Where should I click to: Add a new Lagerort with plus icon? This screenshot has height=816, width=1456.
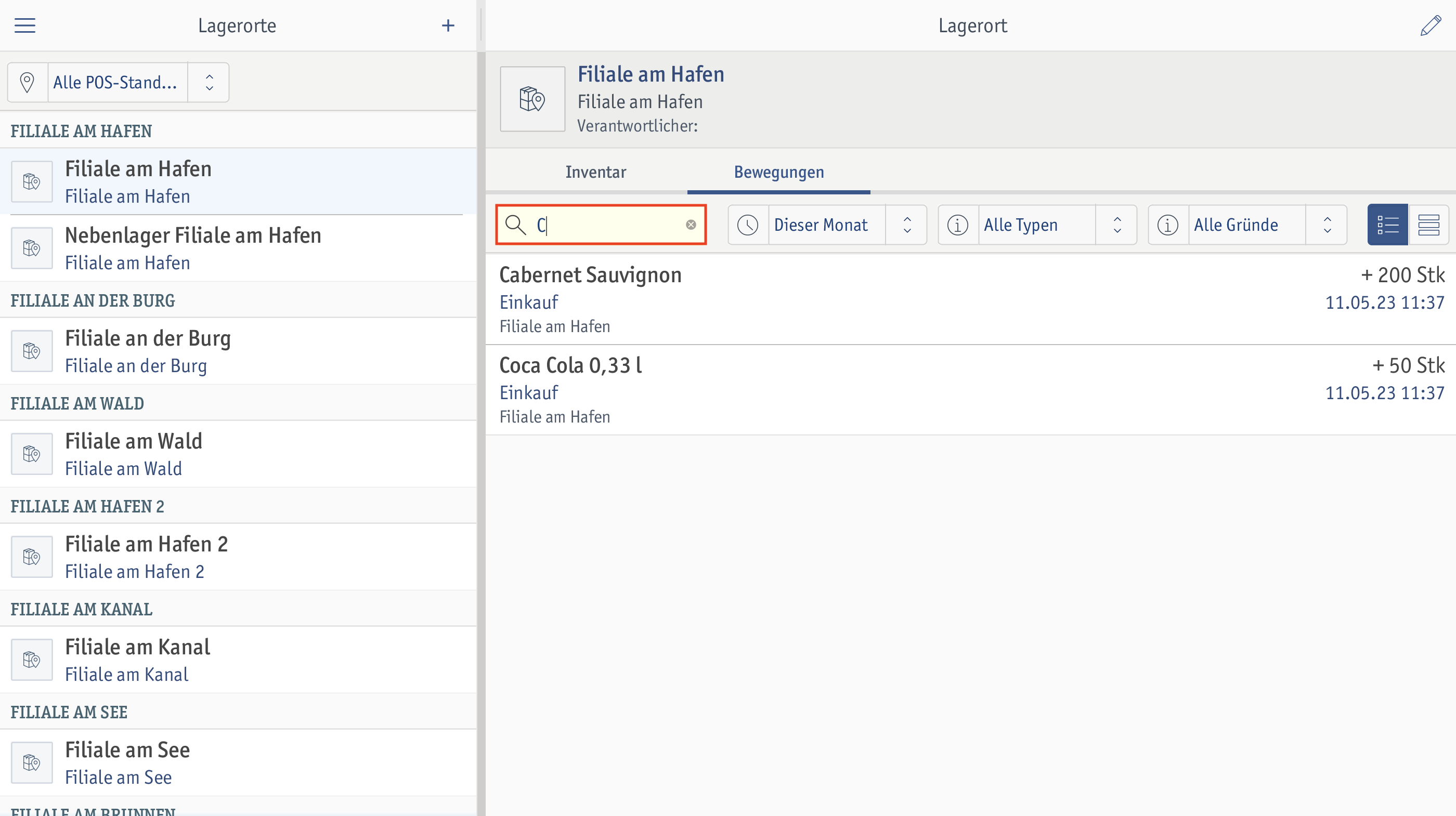(x=448, y=25)
